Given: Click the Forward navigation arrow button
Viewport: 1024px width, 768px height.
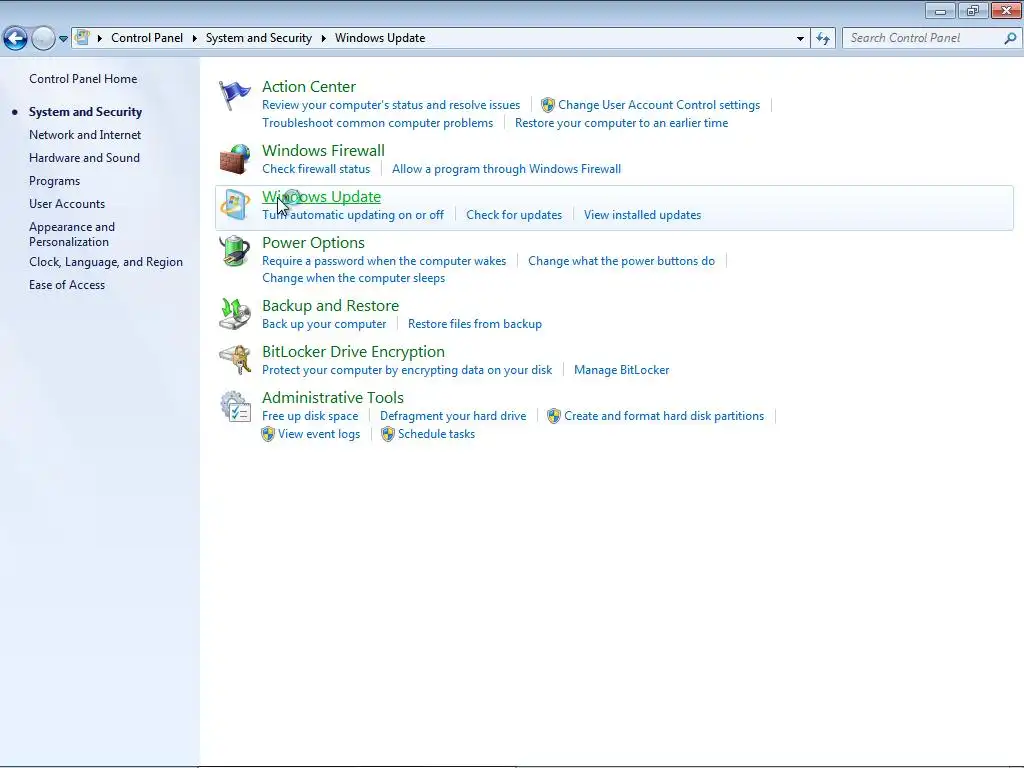Looking at the screenshot, I should coord(43,39).
